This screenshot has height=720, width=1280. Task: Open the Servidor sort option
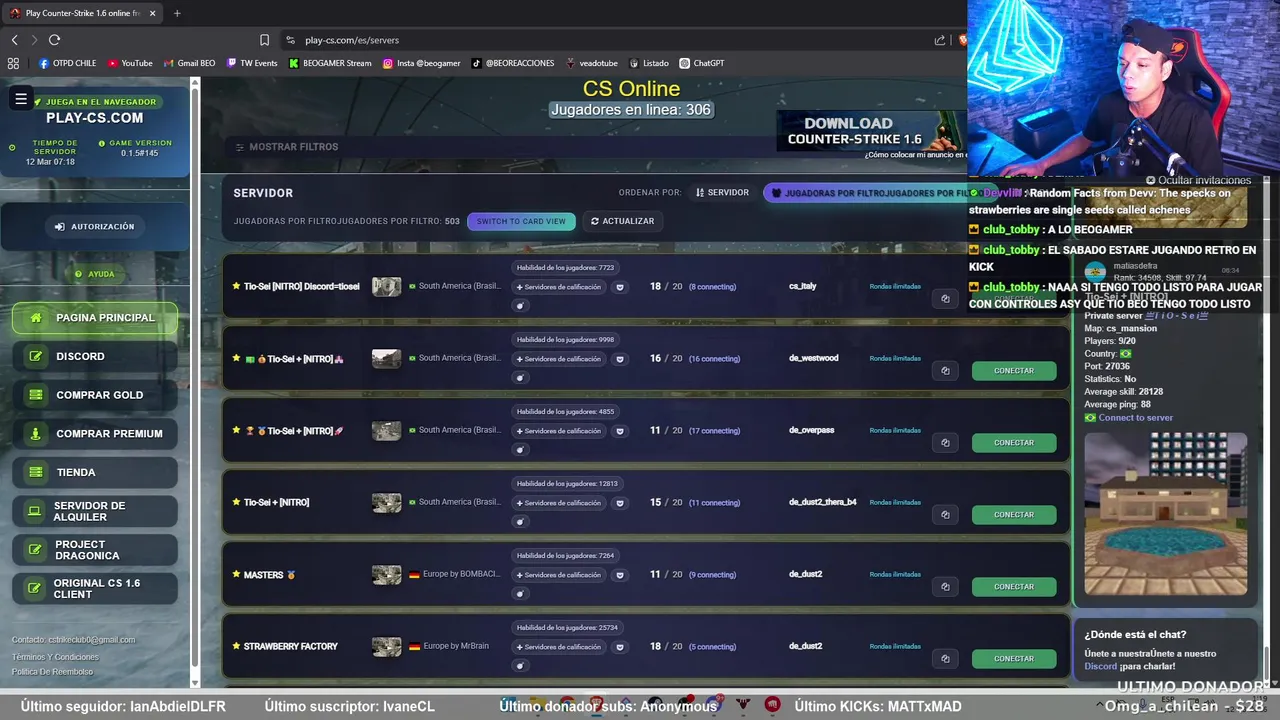point(722,192)
